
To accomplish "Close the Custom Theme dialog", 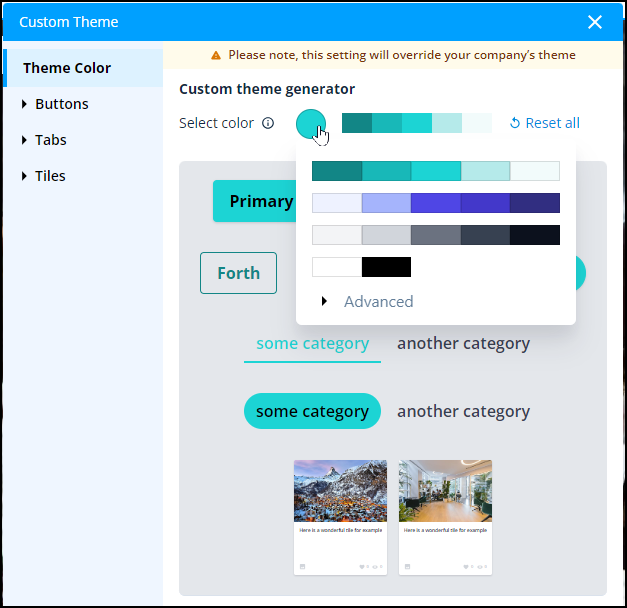I will coord(595,22).
